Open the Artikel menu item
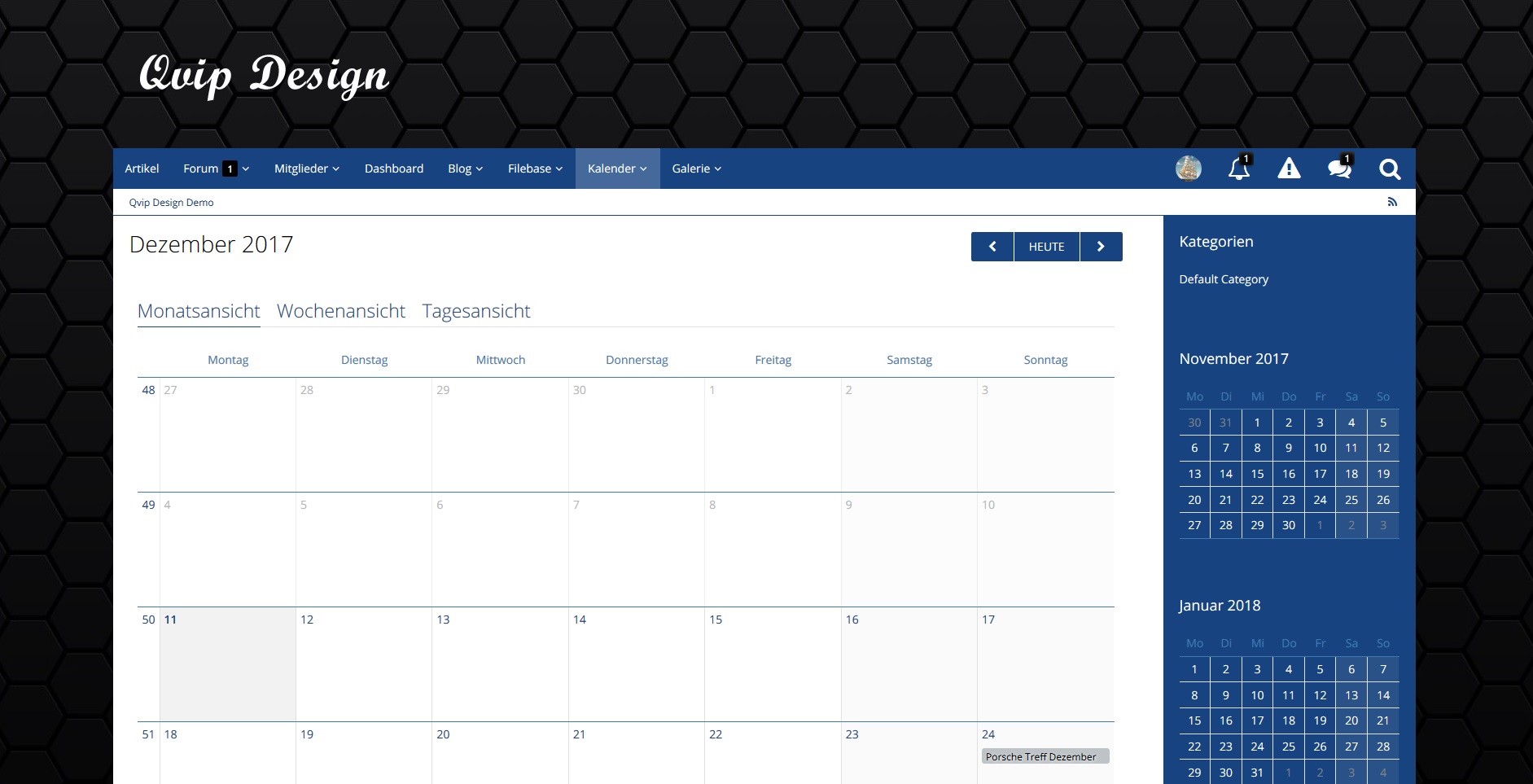 coord(142,169)
